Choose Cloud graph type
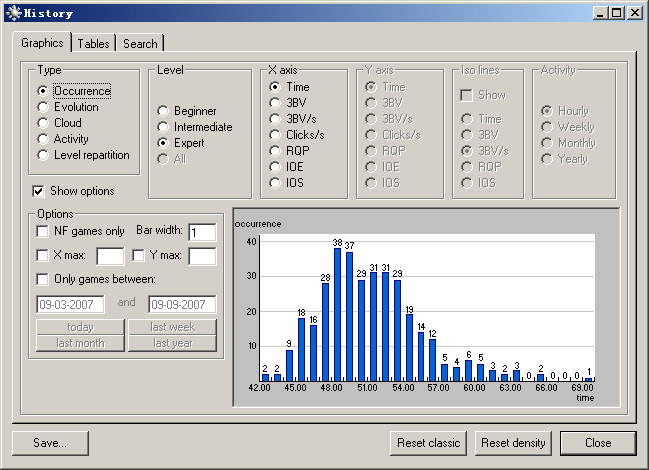 (x=43, y=123)
